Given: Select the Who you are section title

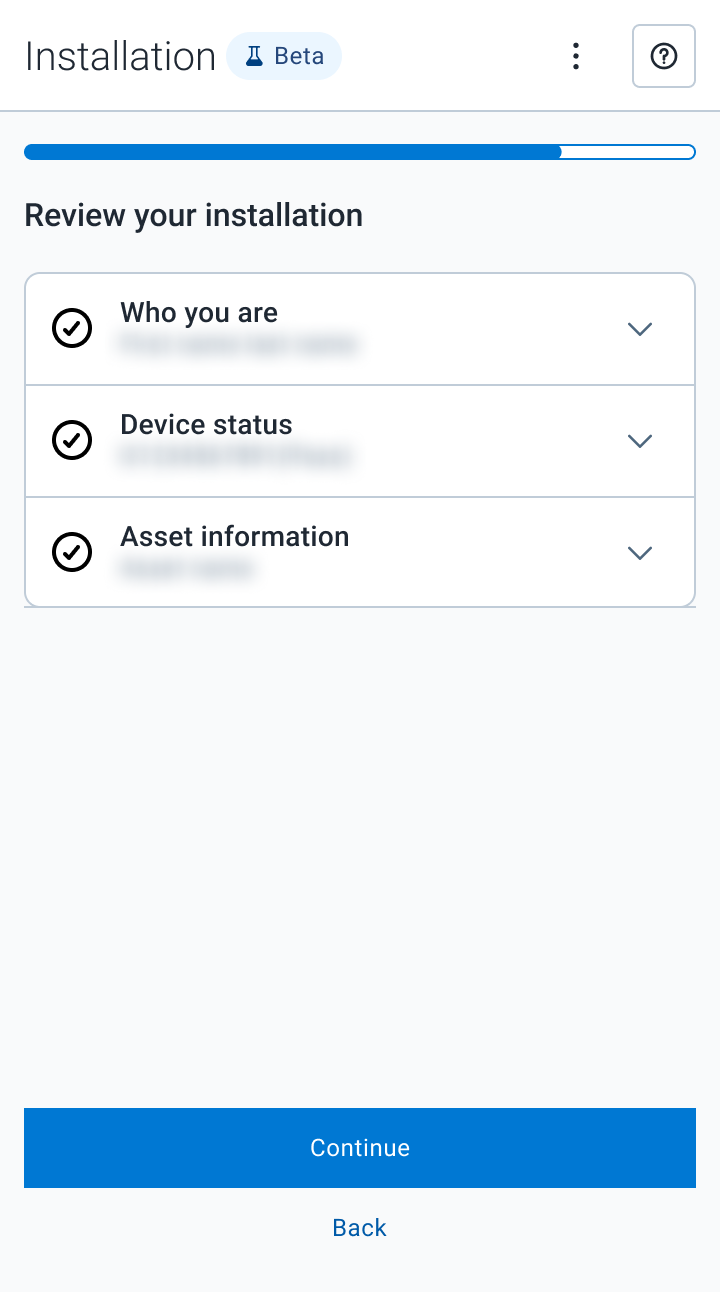Looking at the screenshot, I should [x=199, y=313].
